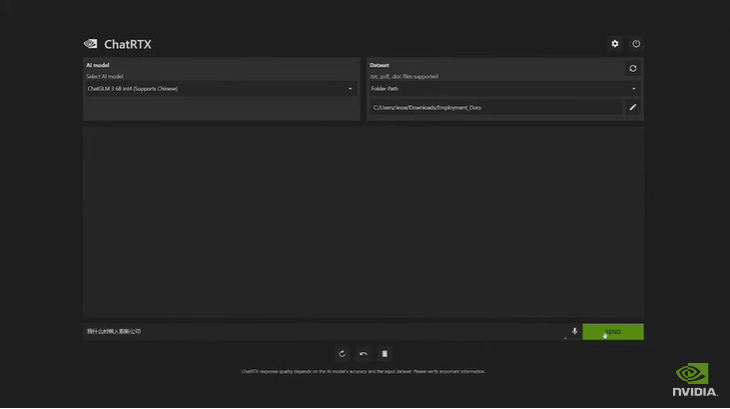Screen dimensions: 730x409
Task: Undo the last chat message
Action: click(364, 354)
